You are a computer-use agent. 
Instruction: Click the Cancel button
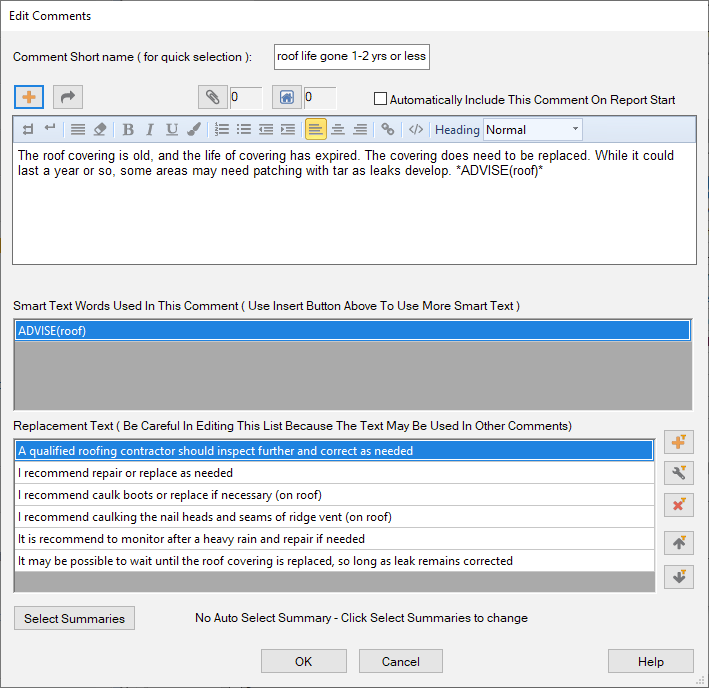[x=400, y=661]
